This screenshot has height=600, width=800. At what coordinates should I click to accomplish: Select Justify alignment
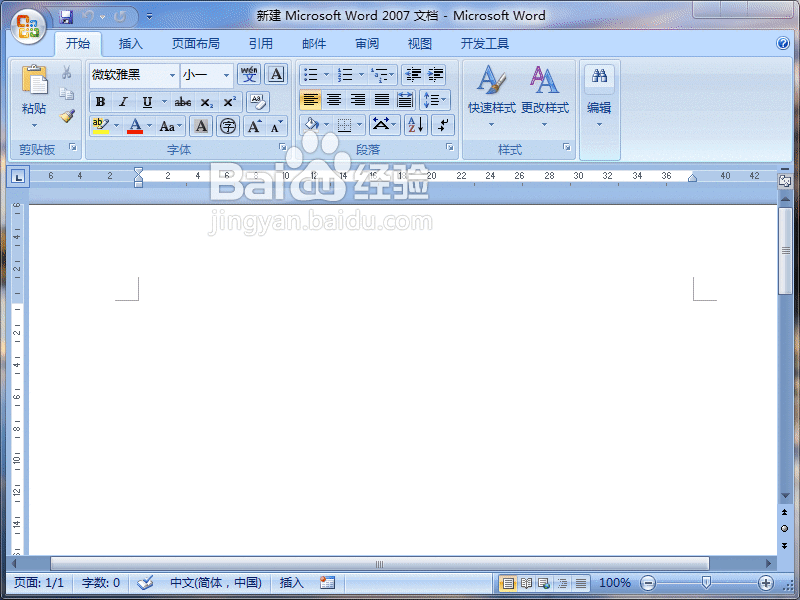click(x=382, y=99)
